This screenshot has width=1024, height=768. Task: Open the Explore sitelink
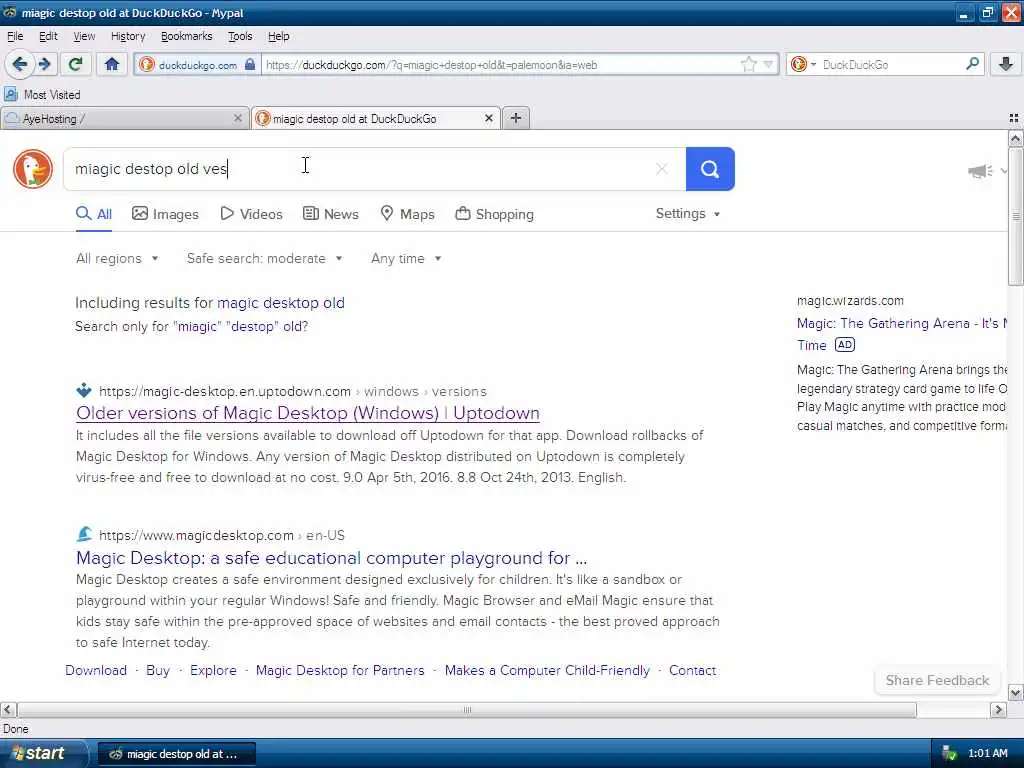pyautogui.click(x=214, y=671)
